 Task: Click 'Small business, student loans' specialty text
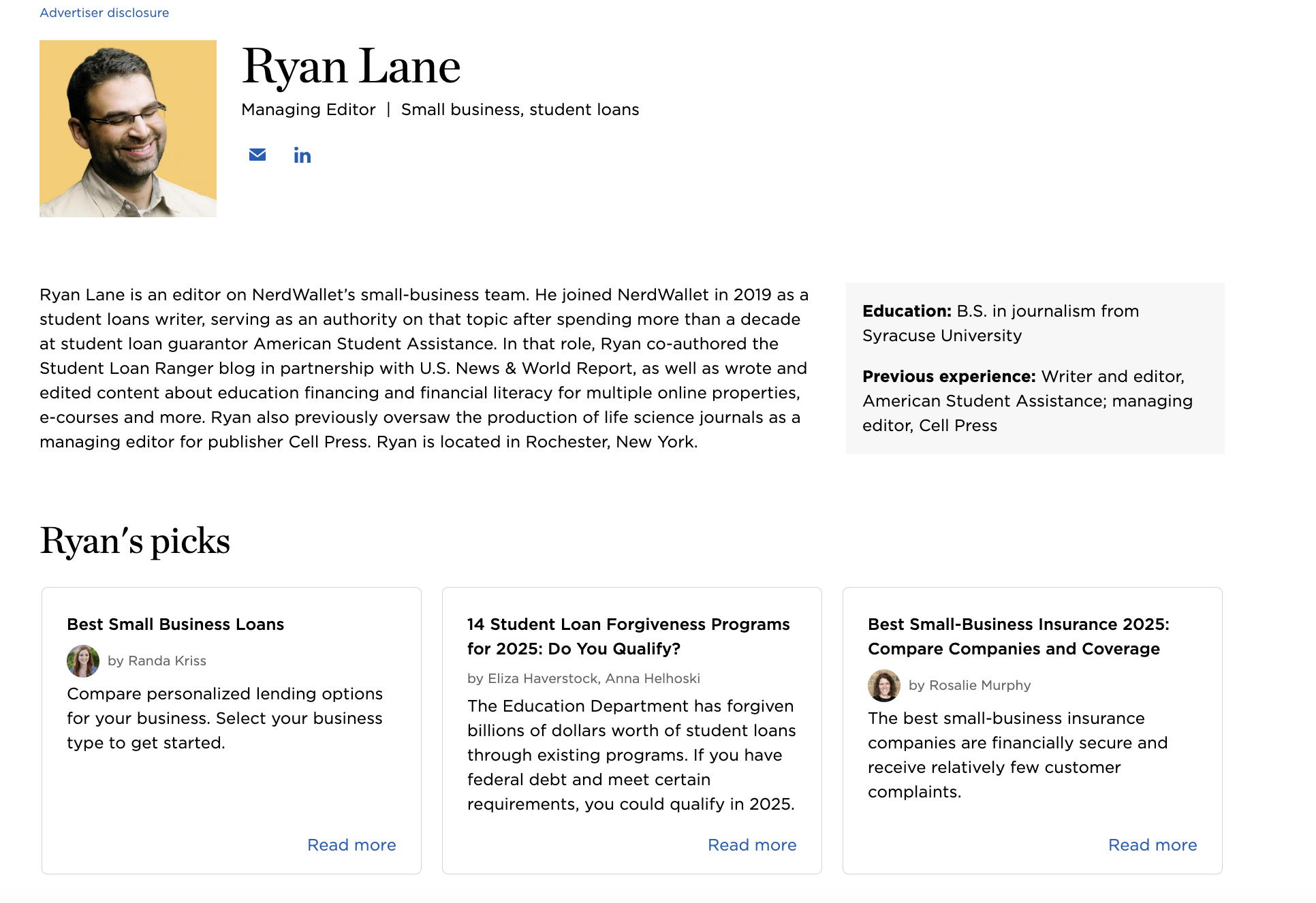(520, 110)
